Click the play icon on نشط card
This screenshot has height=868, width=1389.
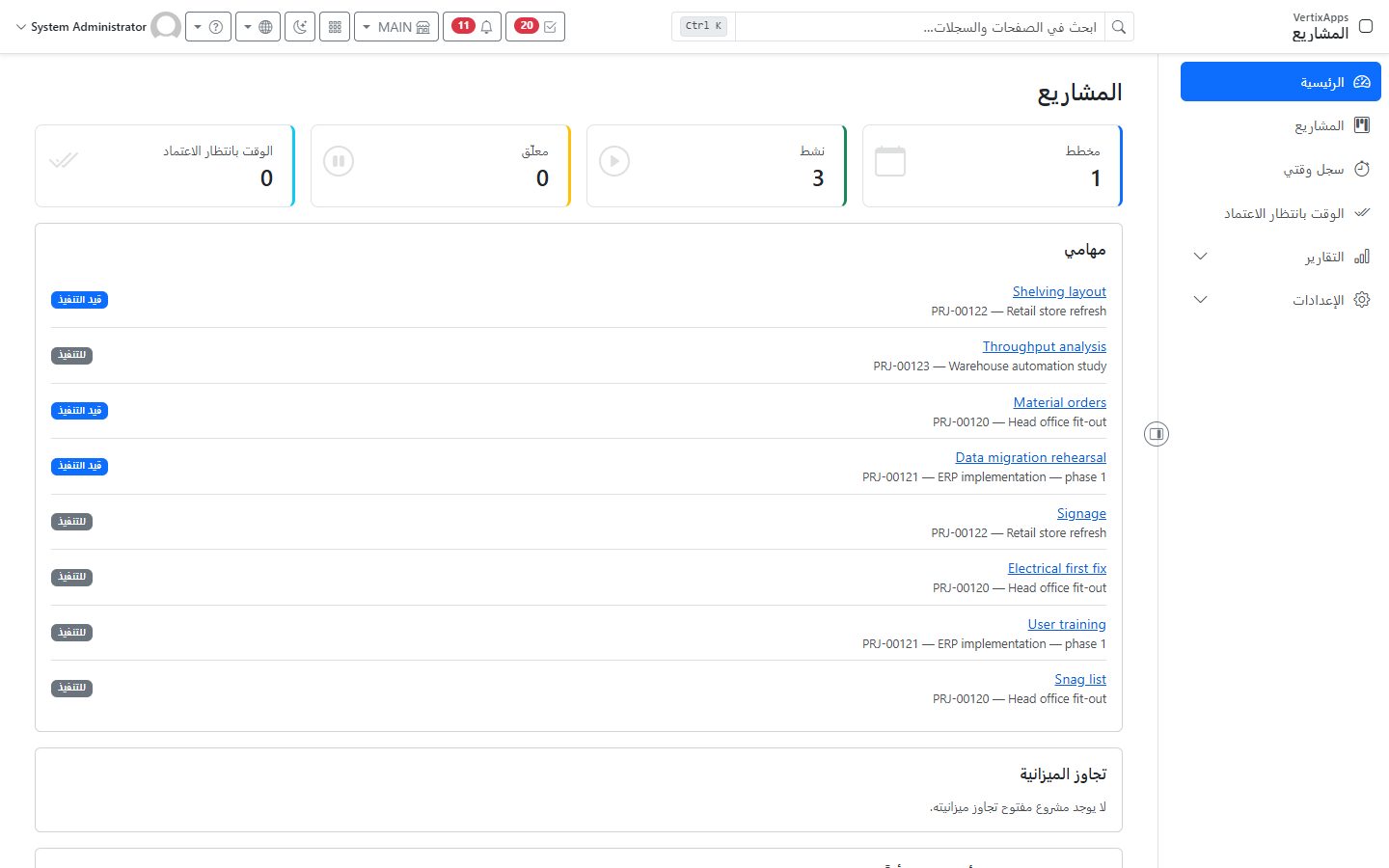614,161
